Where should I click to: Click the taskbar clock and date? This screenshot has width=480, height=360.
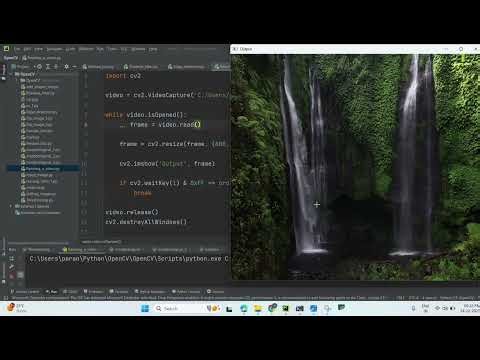coord(470,308)
